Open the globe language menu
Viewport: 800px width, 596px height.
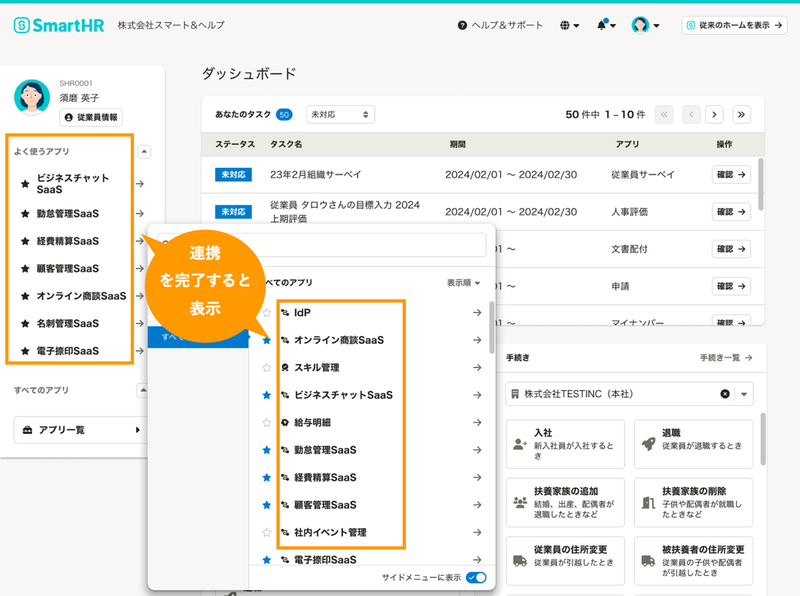(569, 25)
